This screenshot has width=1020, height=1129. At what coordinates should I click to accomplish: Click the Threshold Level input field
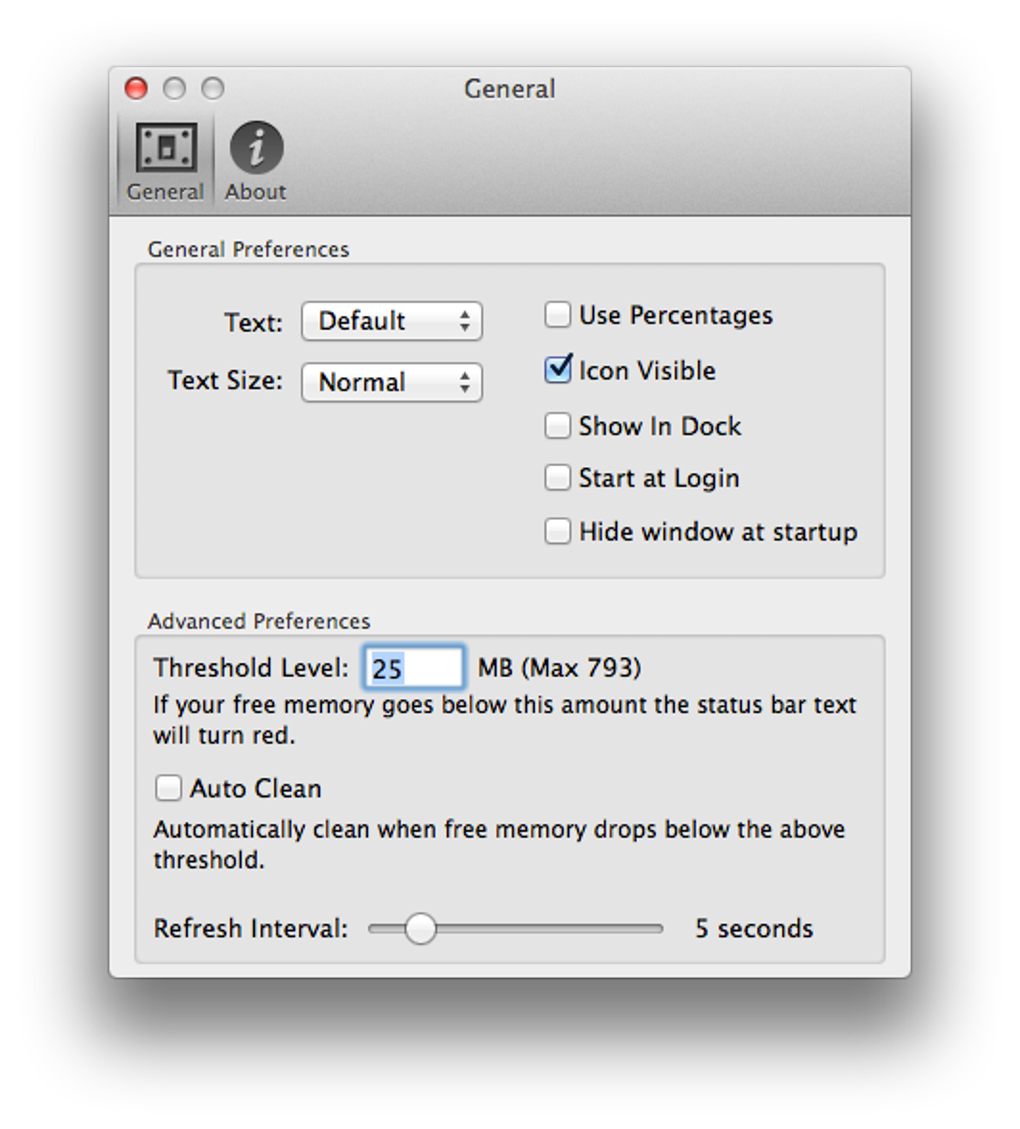[414, 668]
